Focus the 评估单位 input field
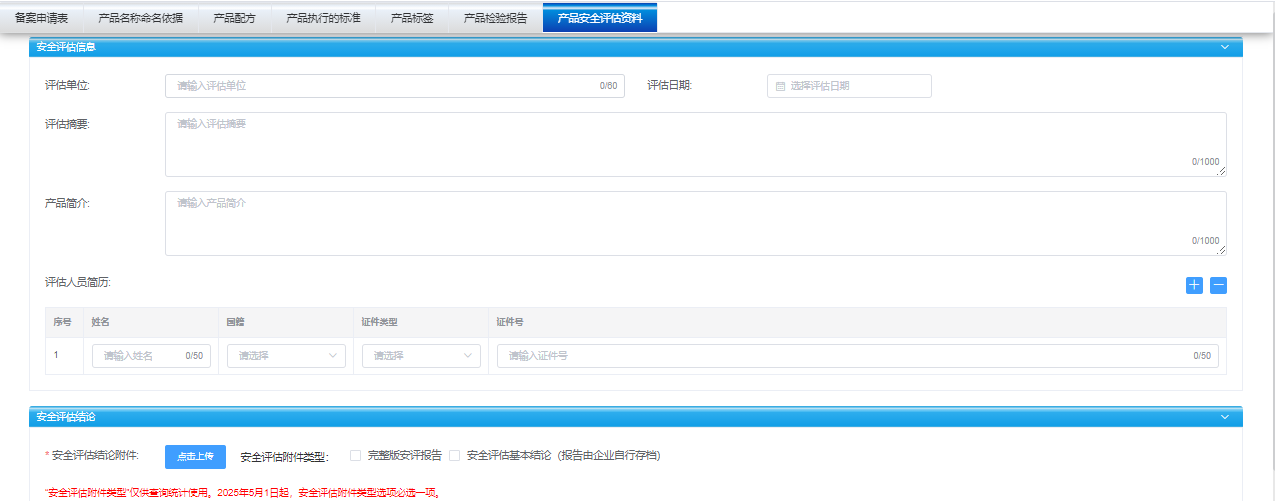Image resolution: width=1275 pixels, height=501 pixels. [395, 86]
